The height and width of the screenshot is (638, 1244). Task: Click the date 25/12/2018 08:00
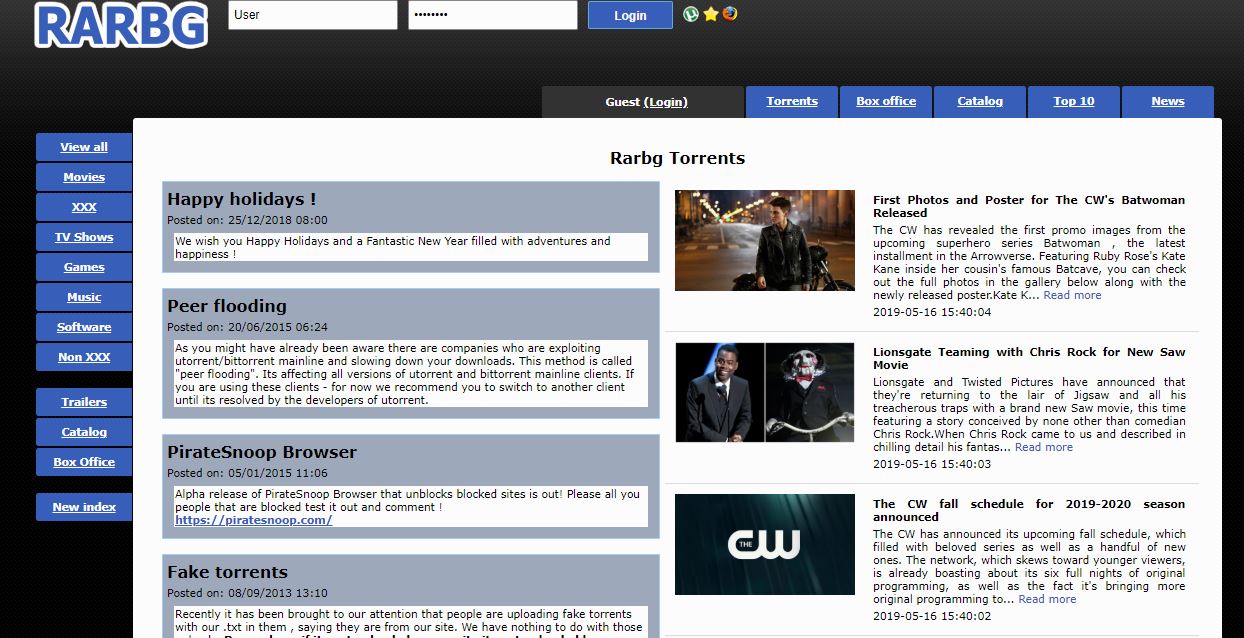click(277, 220)
